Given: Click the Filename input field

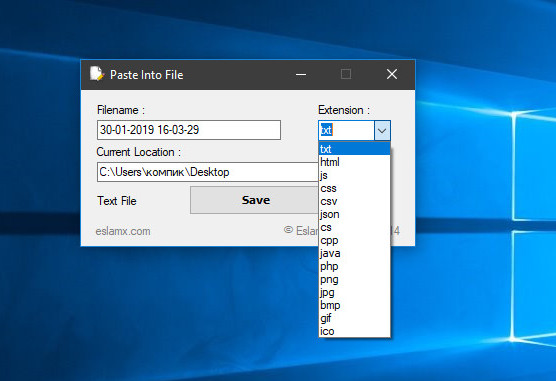Looking at the screenshot, I should coord(189,130).
